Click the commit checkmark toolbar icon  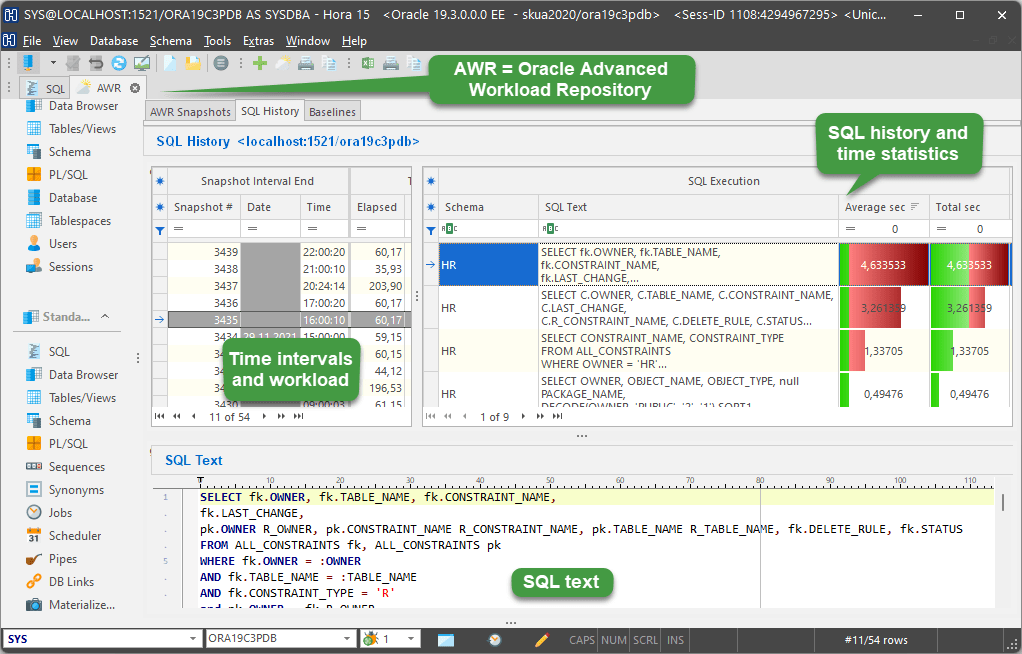click(73, 63)
